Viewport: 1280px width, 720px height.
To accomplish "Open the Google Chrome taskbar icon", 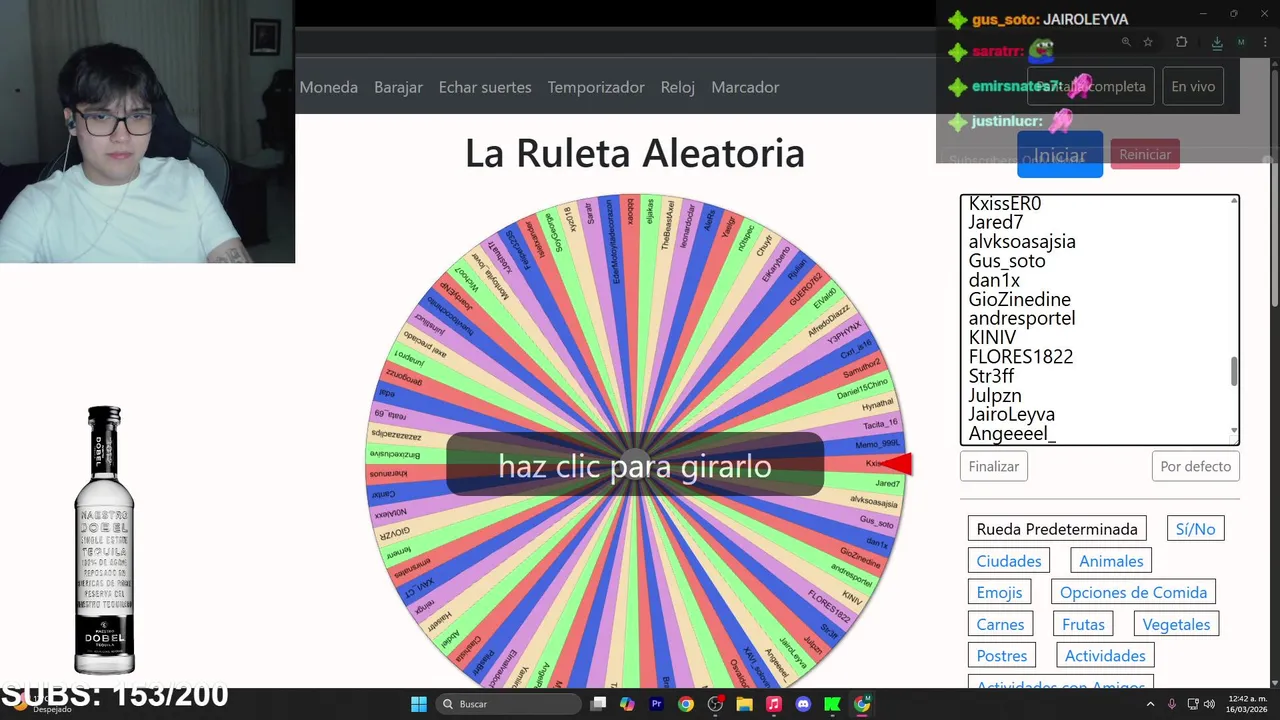I will (x=685, y=704).
